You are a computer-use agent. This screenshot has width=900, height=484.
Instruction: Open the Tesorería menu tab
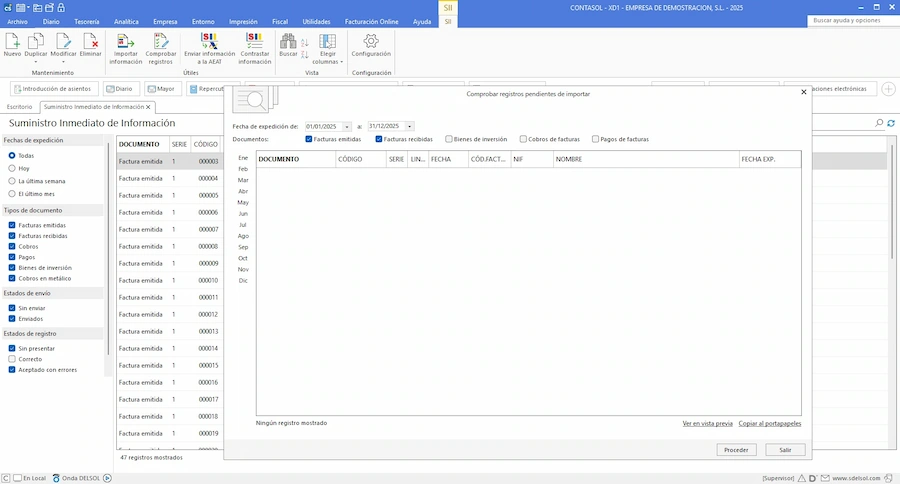pyautogui.click(x=87, y=21)
